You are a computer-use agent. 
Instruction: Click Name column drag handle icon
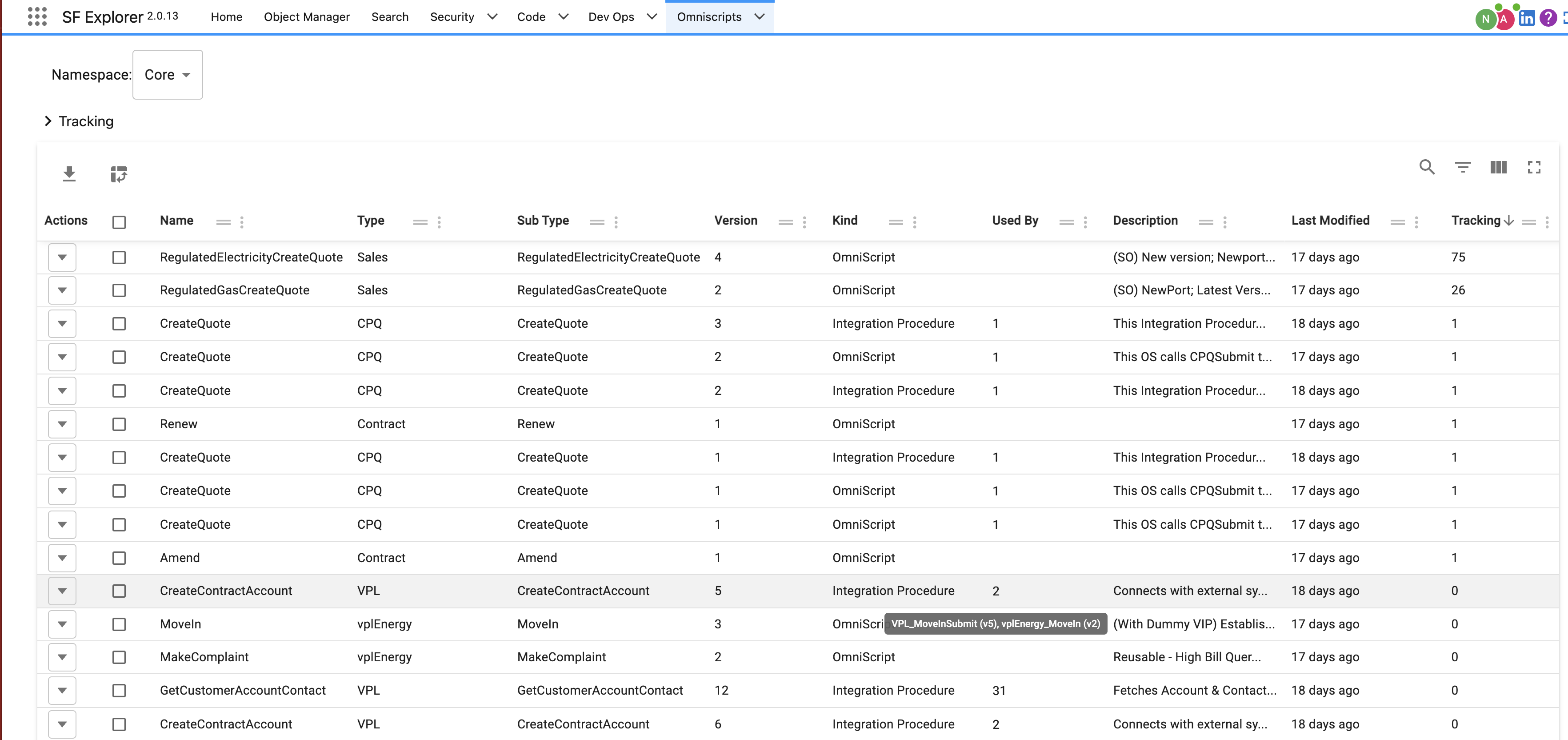pos(224,222)
